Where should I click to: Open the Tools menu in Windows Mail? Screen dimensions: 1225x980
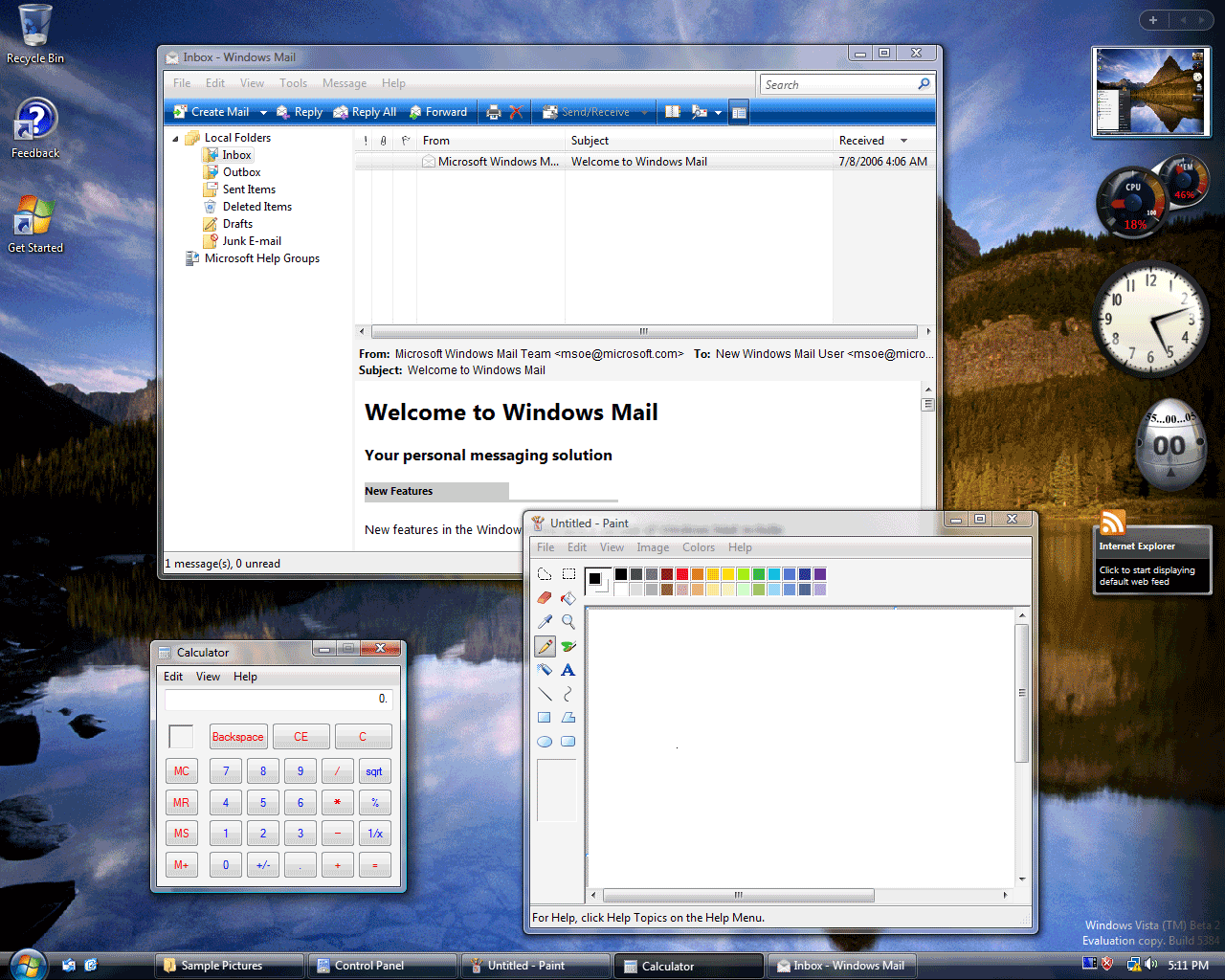coord(293,83)
